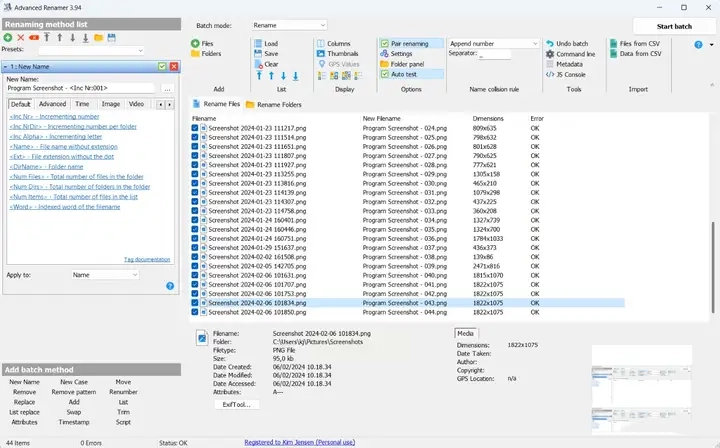Open the Columns configuration
720x448 pixels.
tap(334, 43)
